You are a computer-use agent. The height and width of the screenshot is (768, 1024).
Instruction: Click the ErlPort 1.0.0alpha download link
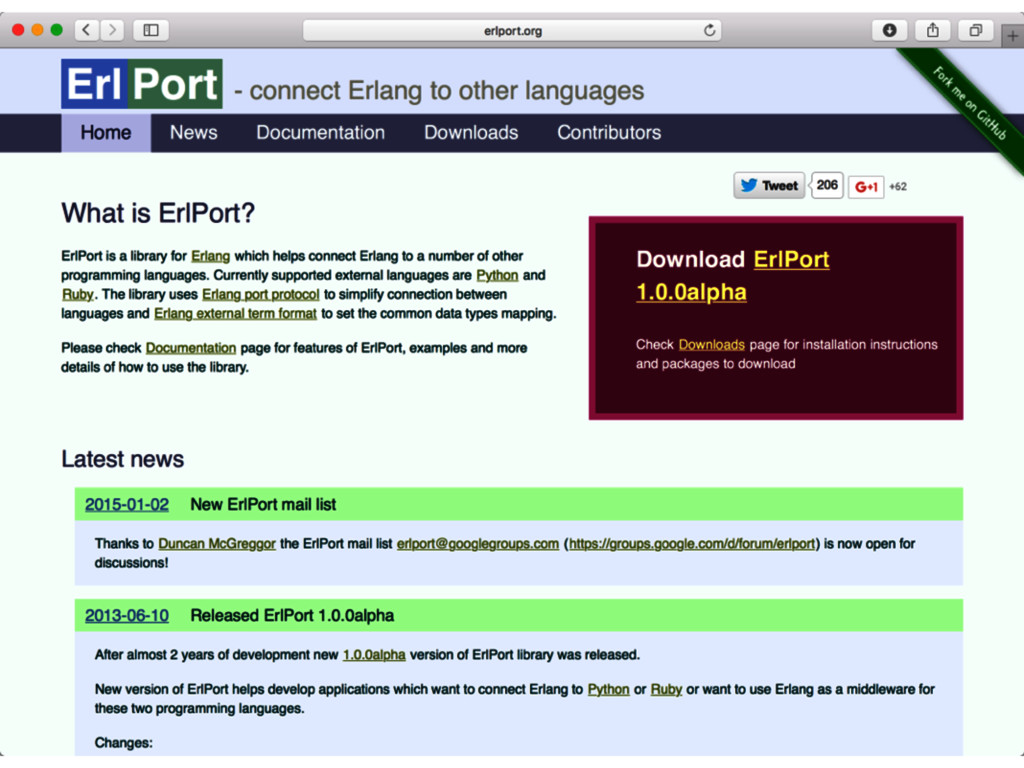point(733,275)
